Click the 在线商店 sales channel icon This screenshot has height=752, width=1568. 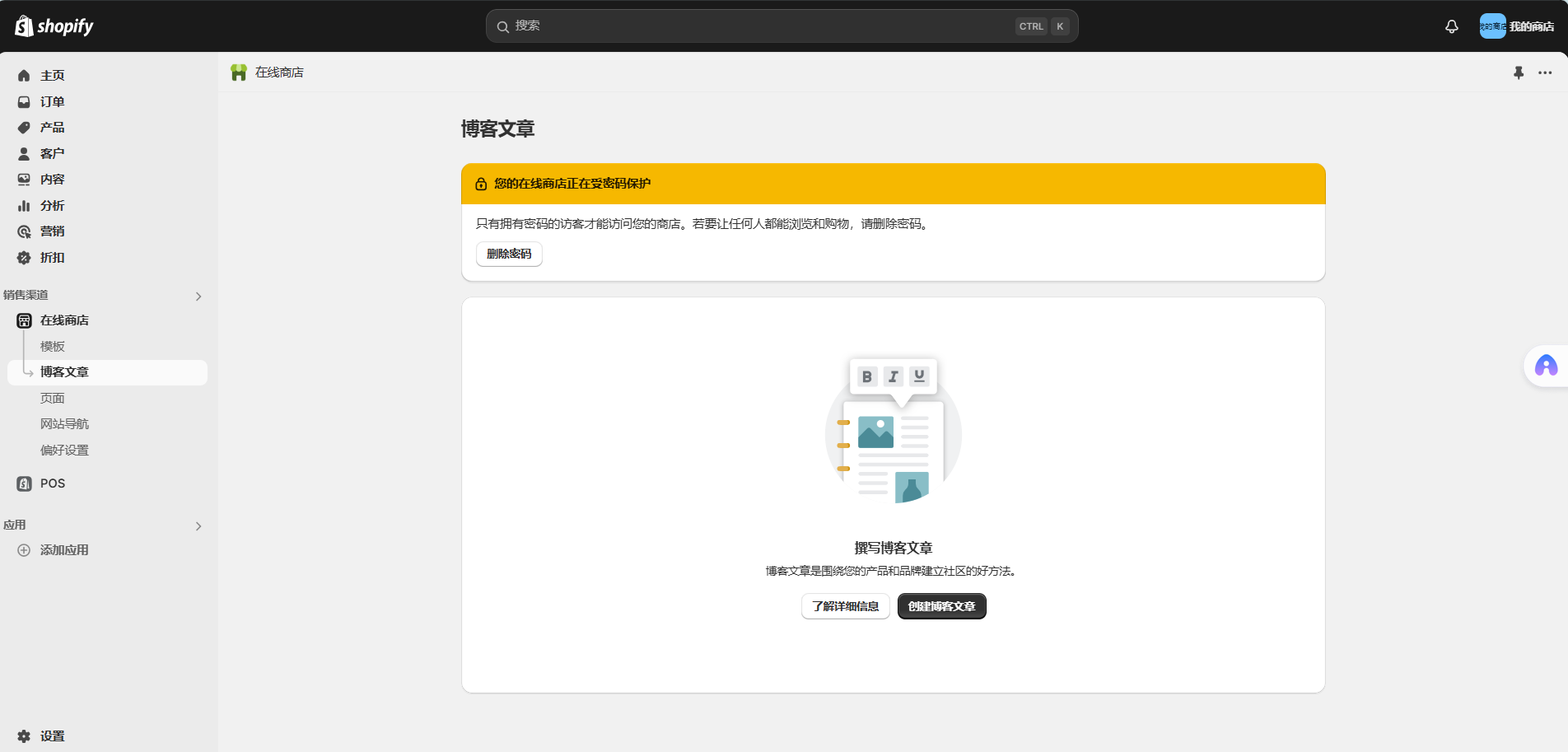(23, 320)
